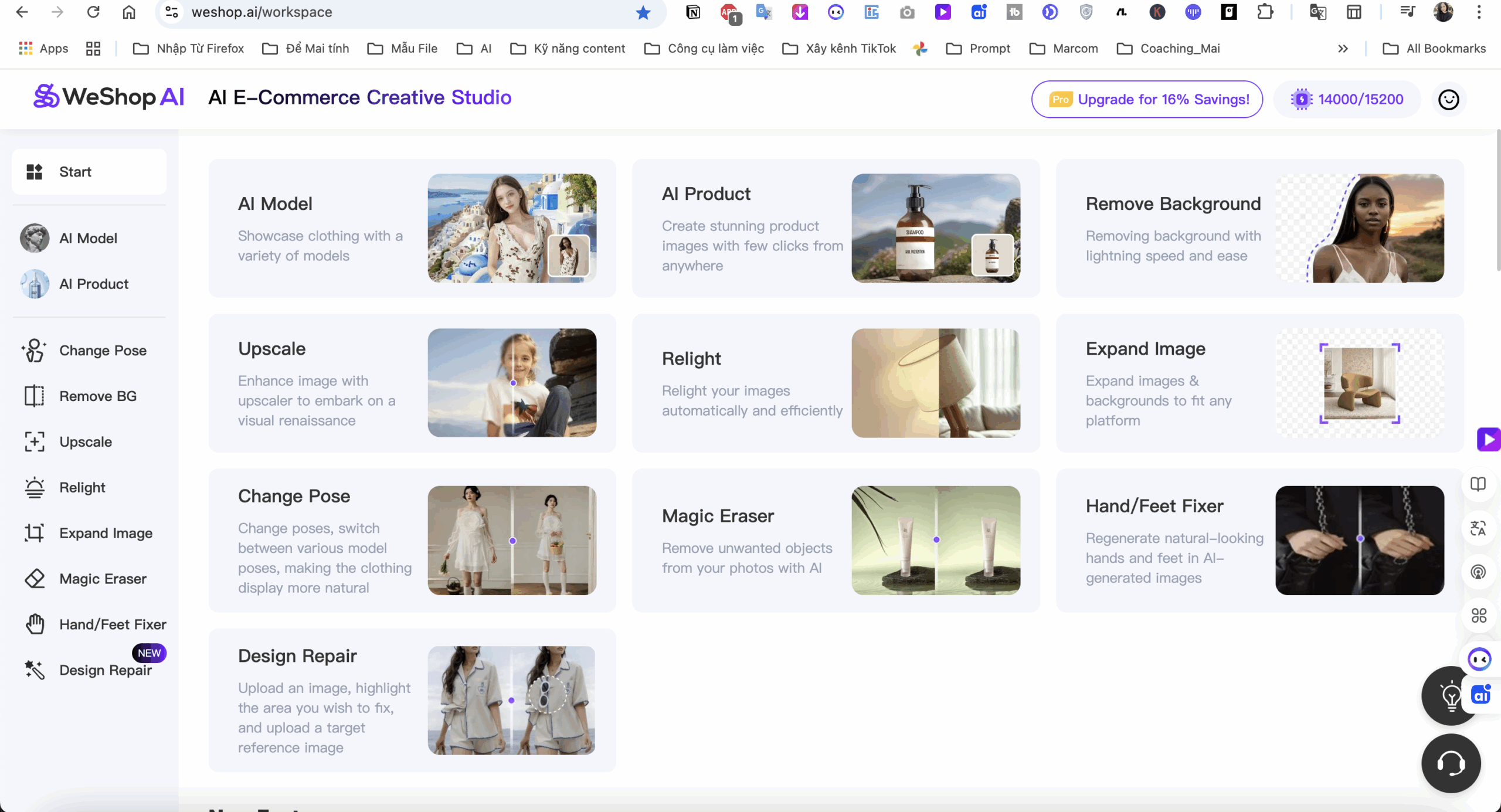Reload the page in browser toolbar
Image resolution: width=1501 pixels, height=812 pixels.
93,12
